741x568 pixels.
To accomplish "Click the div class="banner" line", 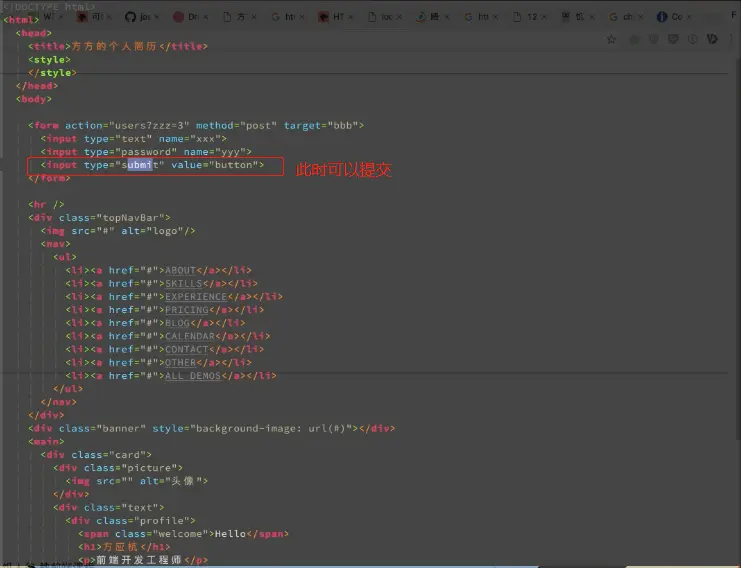I will pyautogui.click(x=211, y=429).
